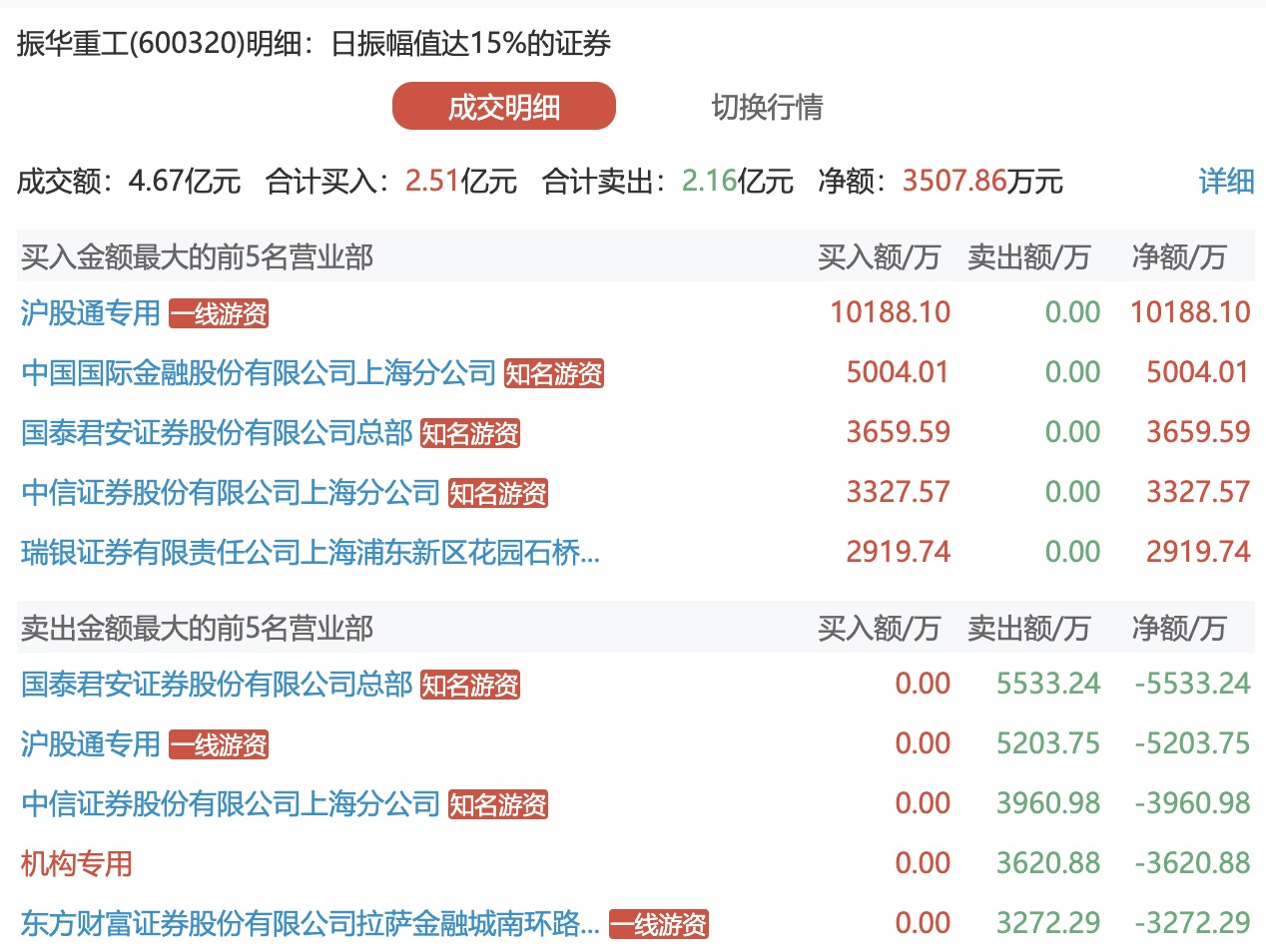
Task: Click the 知名游资 tag beside buyer 中信证券上海分公司
Action: [498, 494]
